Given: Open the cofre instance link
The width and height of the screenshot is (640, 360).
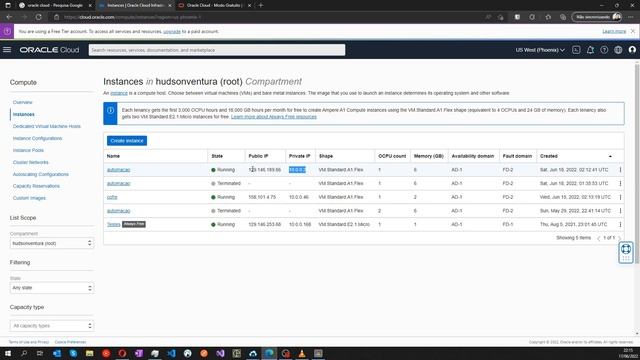Looking at the screenshot, I should click(x=112, y=197).
